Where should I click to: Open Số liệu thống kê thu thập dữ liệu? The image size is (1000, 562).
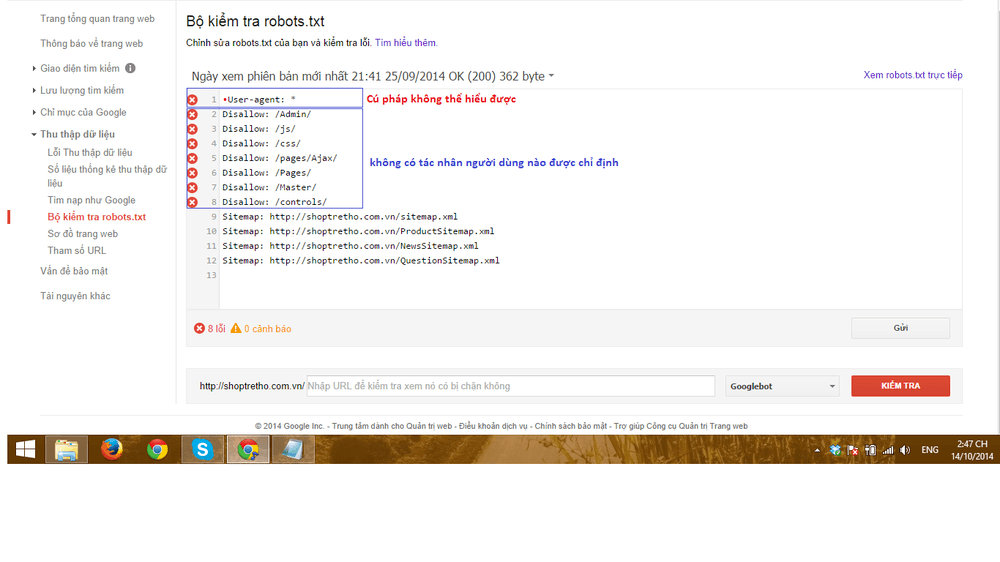pyautogui.click(x=107, y=176)
